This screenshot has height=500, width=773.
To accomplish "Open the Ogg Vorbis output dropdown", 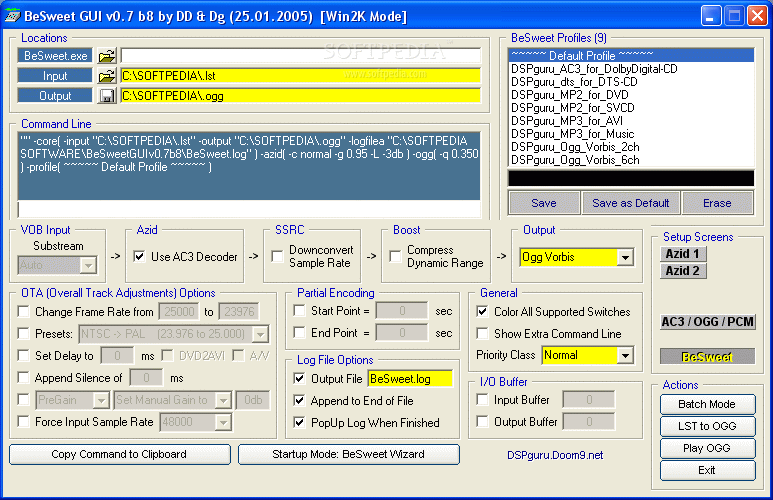I will click(625, 257).
